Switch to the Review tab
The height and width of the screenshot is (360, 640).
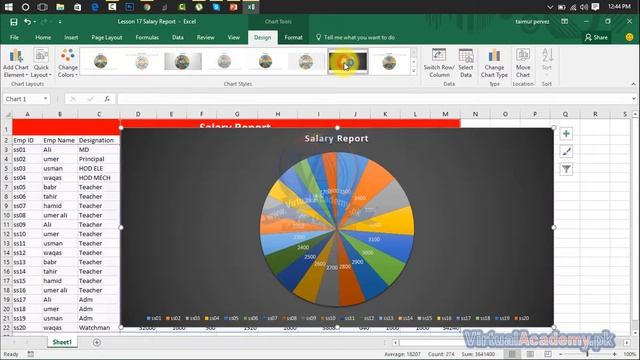tap(205, 37)
